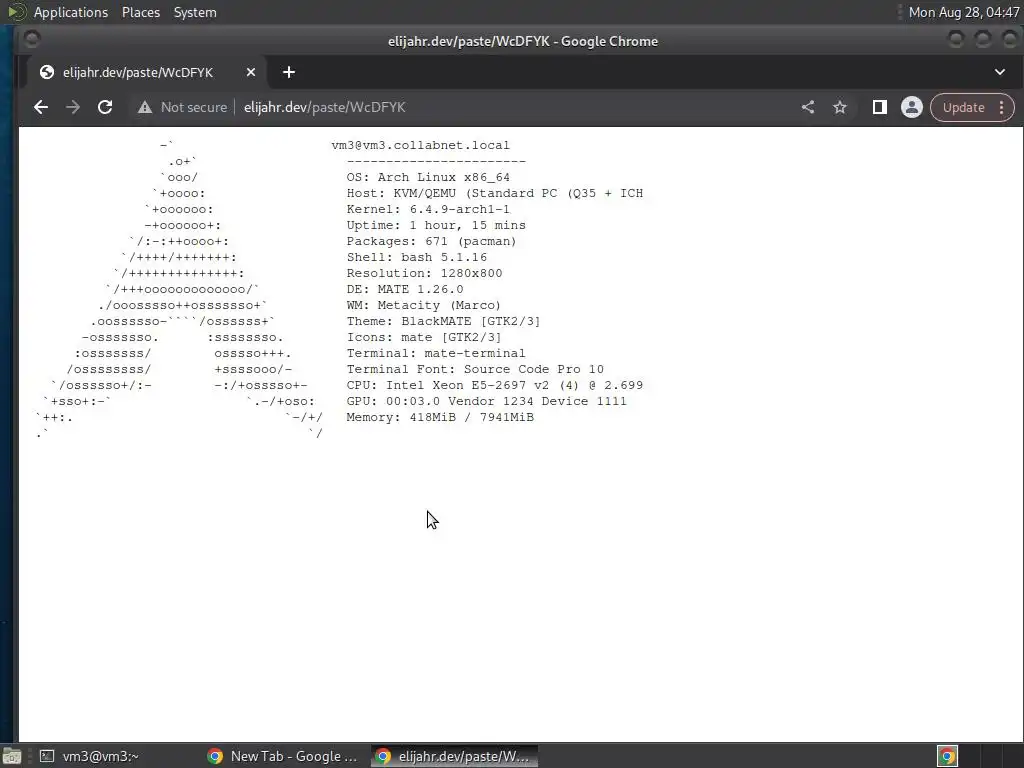Go back to the previous page
Image resolution: width=1024 pixels, height=768 pixels.
(40, 107)
